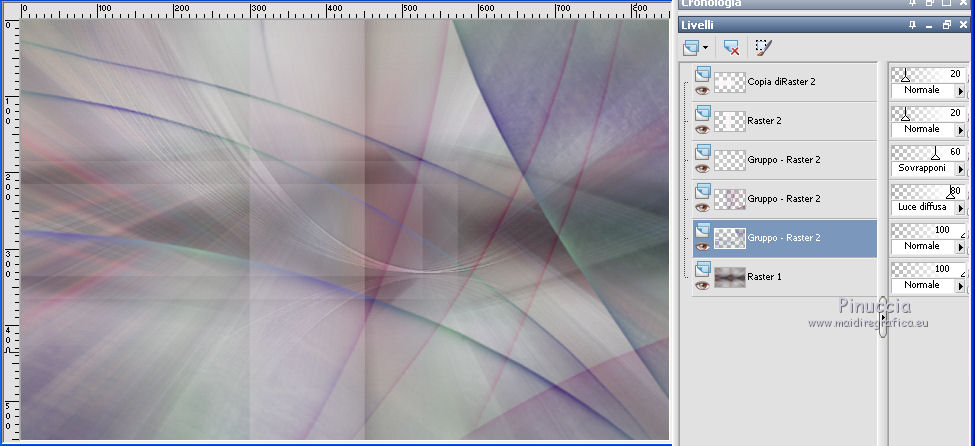Click the abstract image on the canvas
The image size is (975, 446).
[344, 230]
